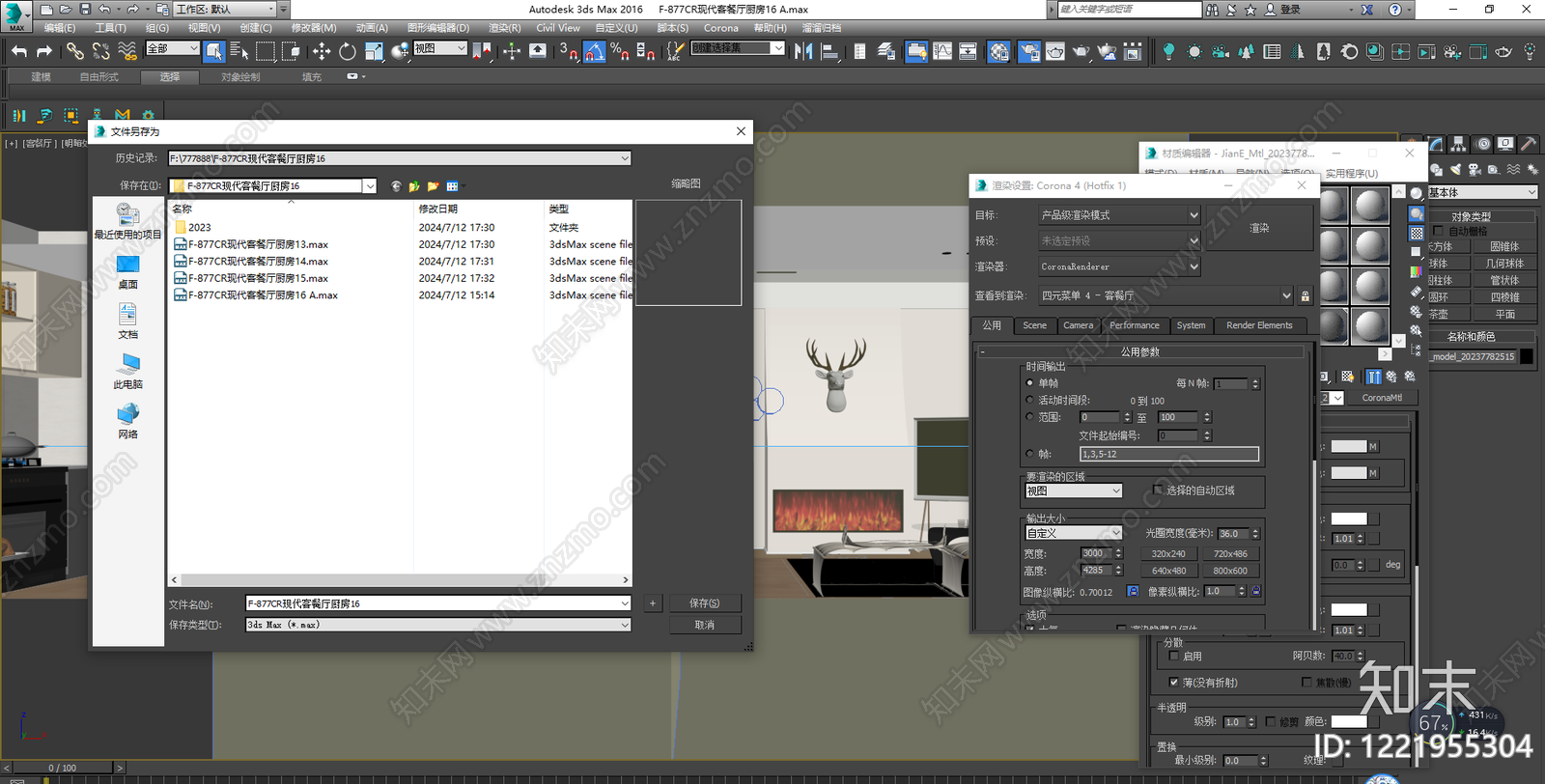The height and width of the screenshot is (784, 1545).
Task: Click the Bind to Space Warp icon
Action: (126, 50)
